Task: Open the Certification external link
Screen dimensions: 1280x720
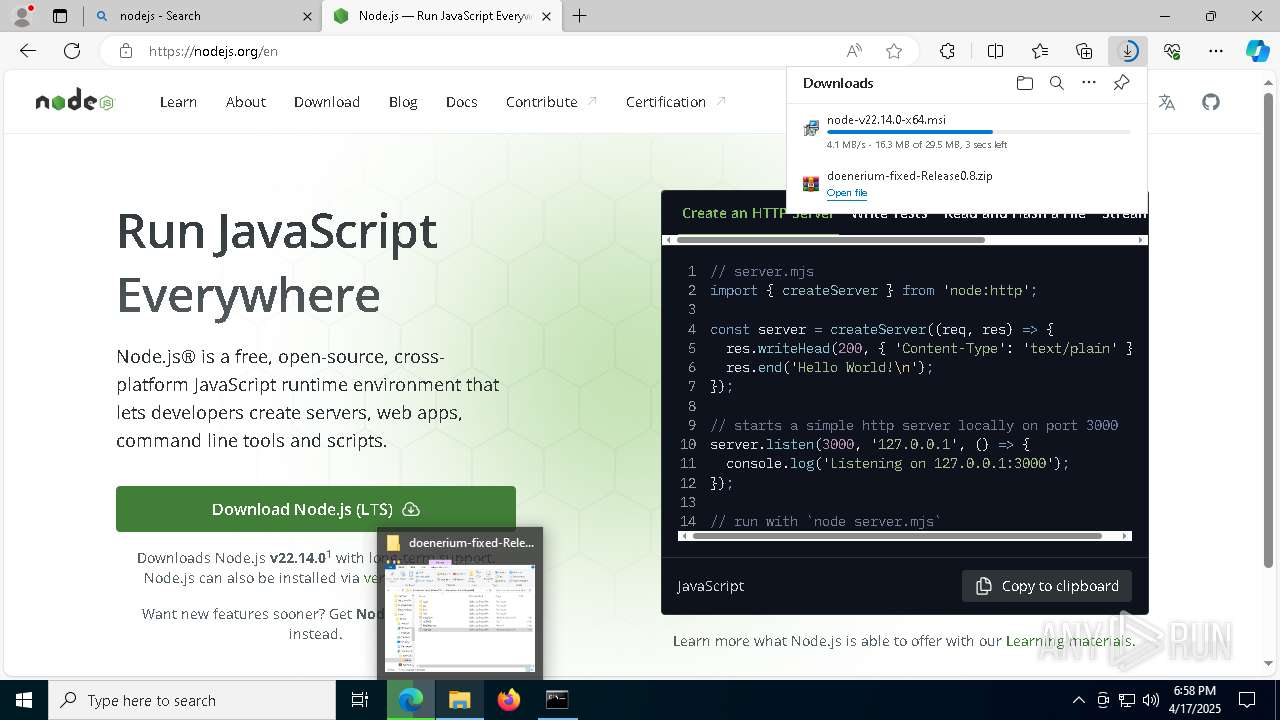Action: [675, 102]
